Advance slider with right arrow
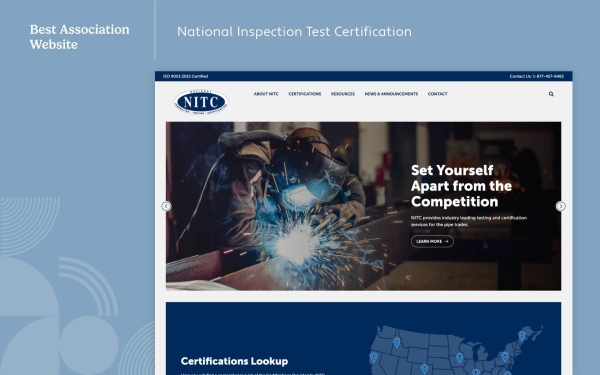600x375 pixels. [561, 206]
